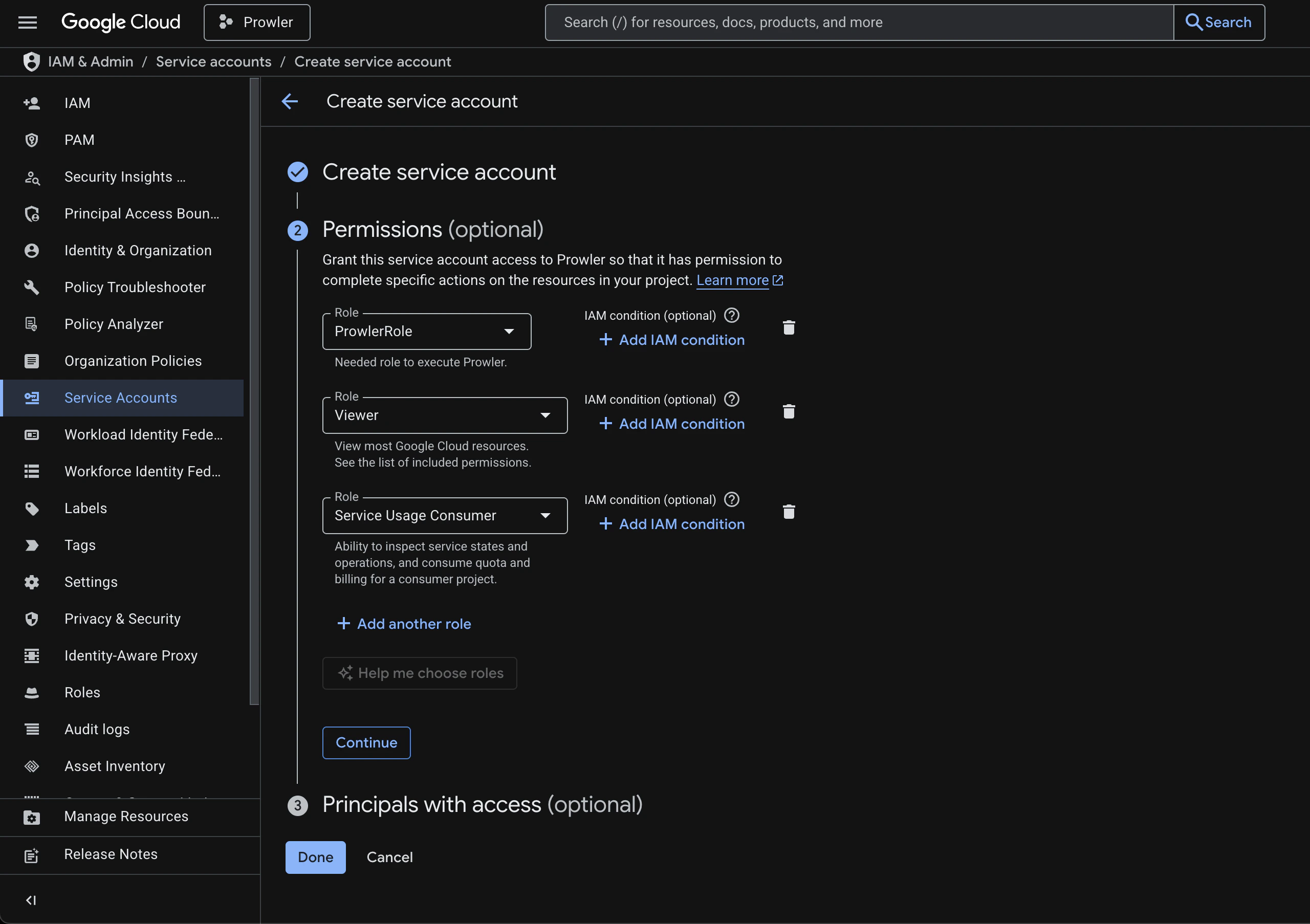Click the Search magnifier icon
This screenshot has height=924, width=1310.
click(1194, 22)
